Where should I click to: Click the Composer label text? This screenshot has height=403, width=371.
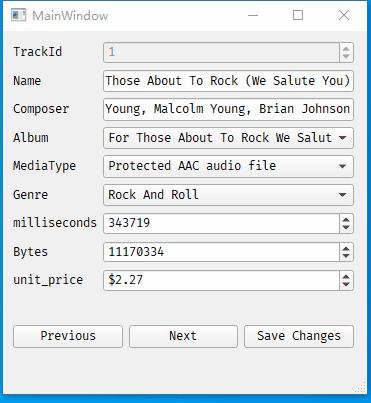point(41,109)
